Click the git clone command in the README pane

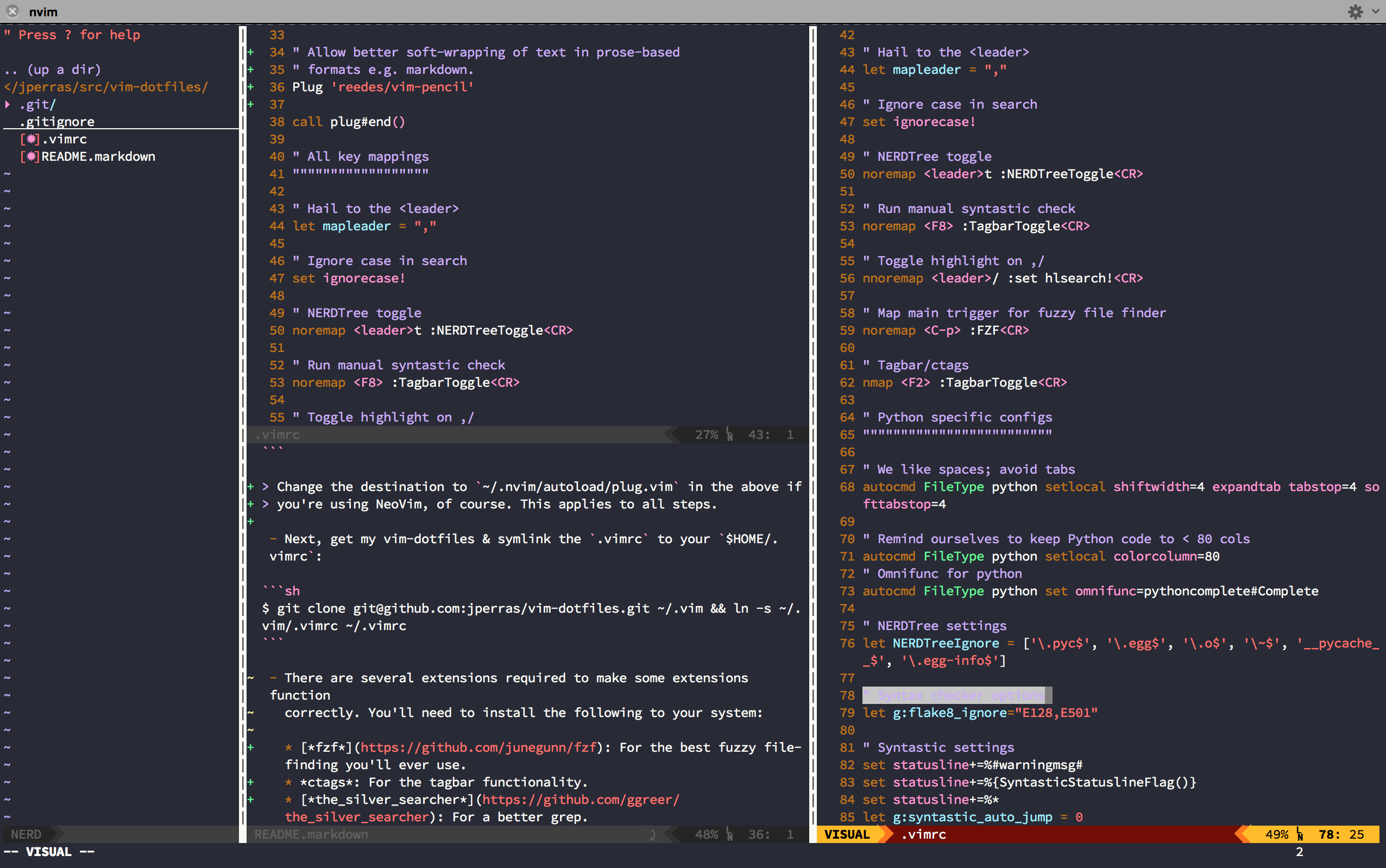click(532, 617)
